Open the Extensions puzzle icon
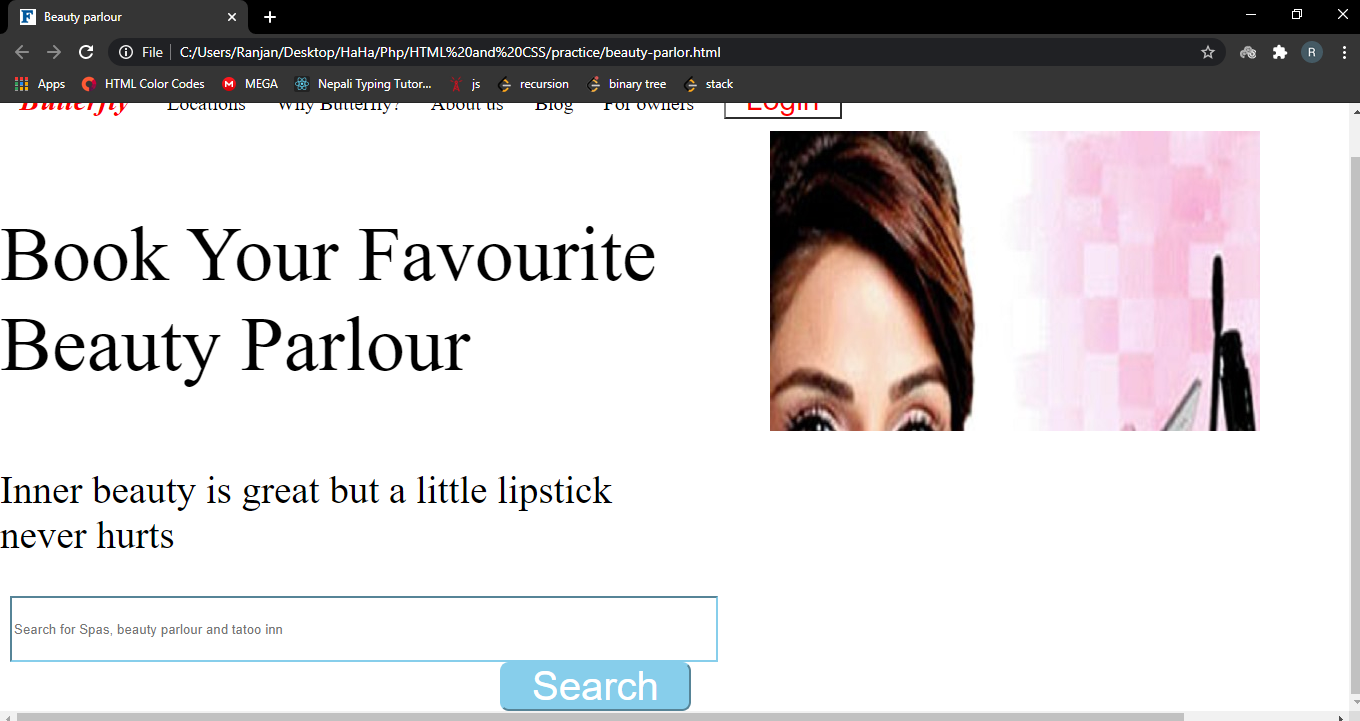The image size is (1360, 721). pos(1279,52)
